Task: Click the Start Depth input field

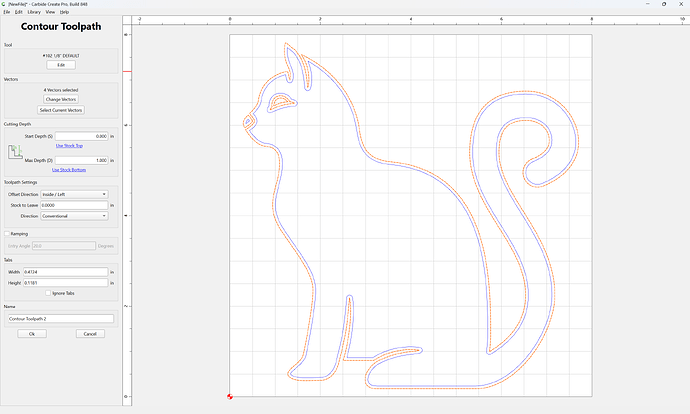Action: point(81,136)
